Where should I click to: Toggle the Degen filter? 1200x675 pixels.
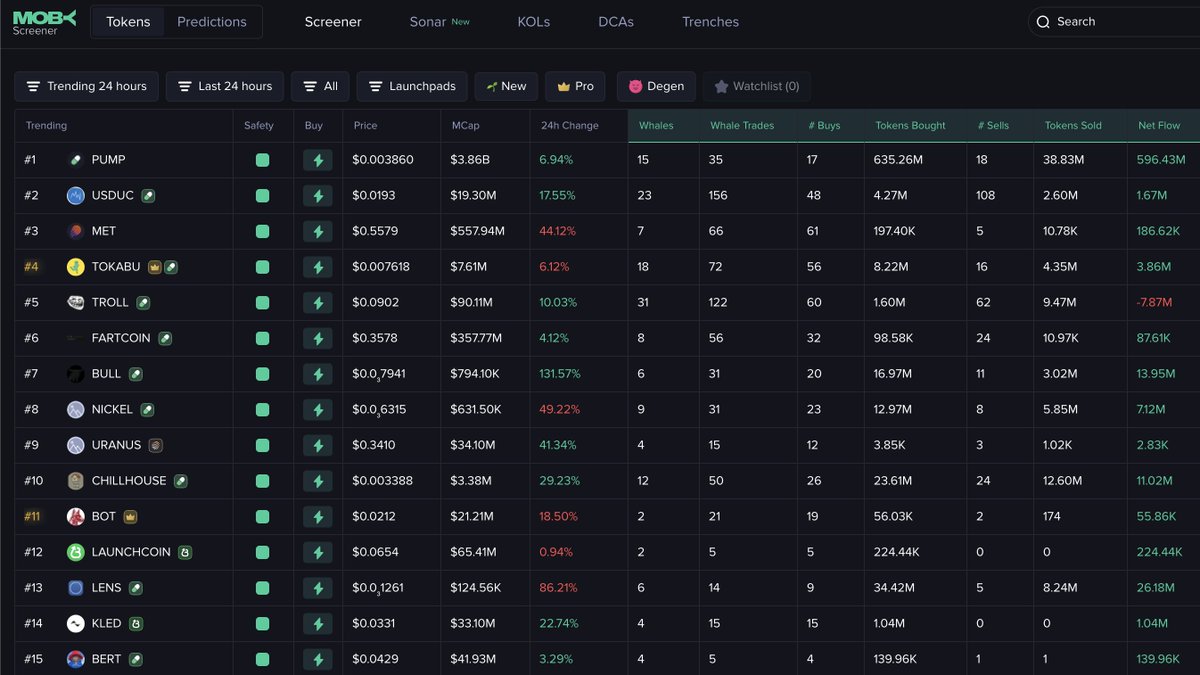[x=656, y=86]
